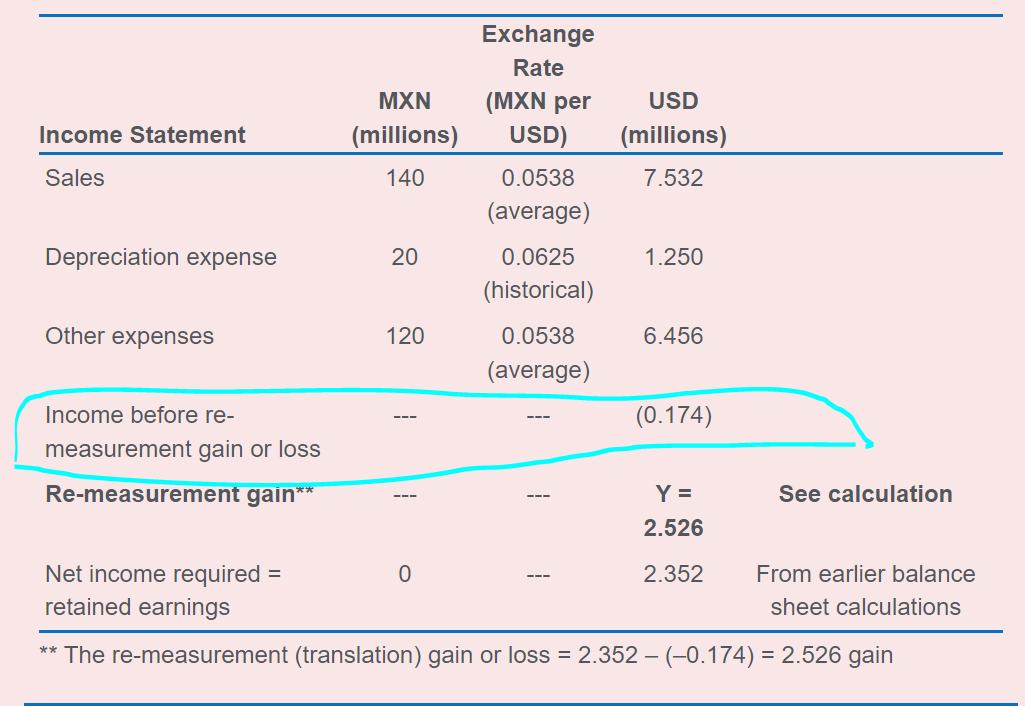Select the MXN (millions) column header
The width and height of the screenshot is (1025, 706).
coord(405,118)
